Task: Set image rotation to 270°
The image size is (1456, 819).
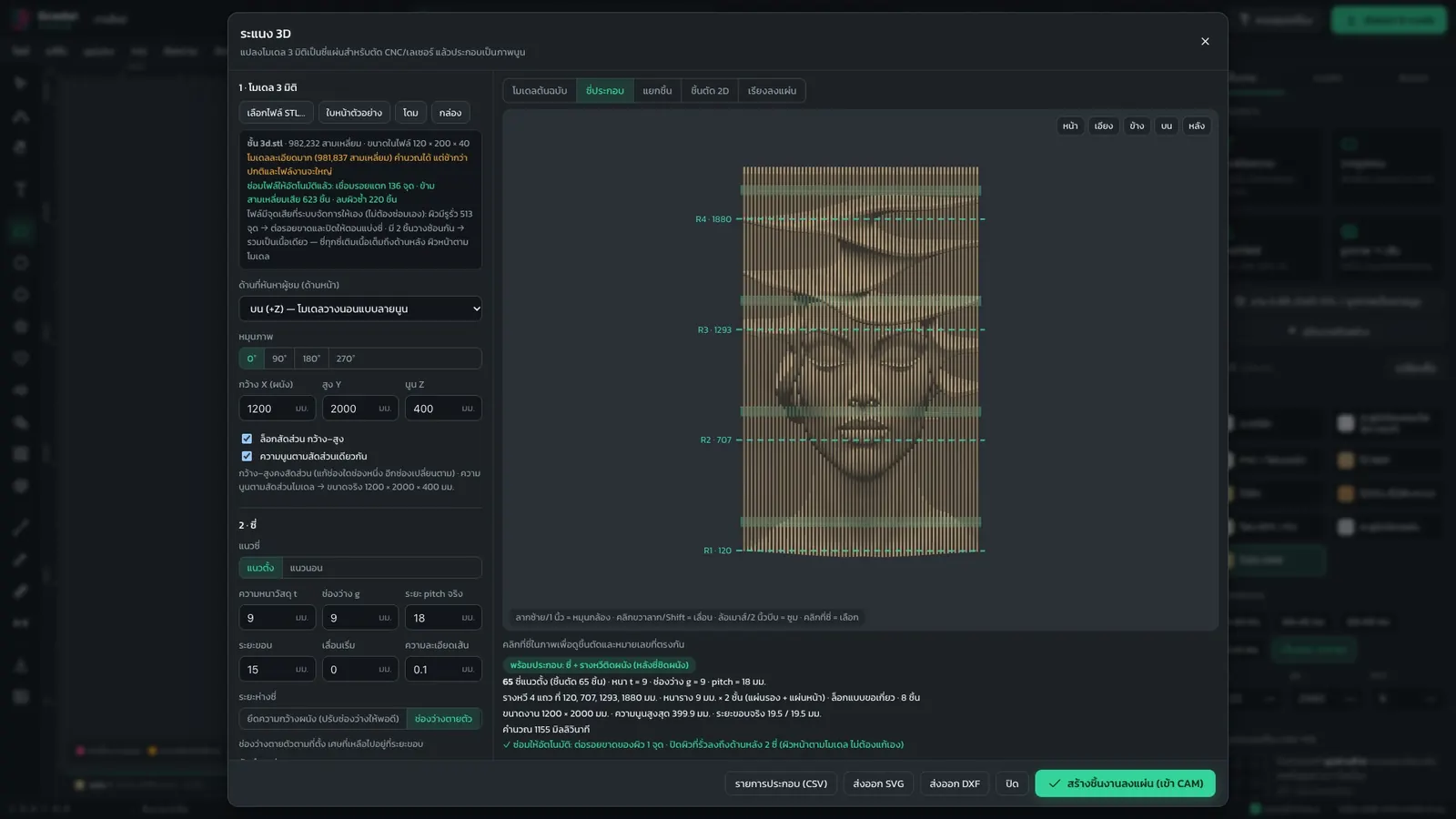Action: (x=346, y=359)
